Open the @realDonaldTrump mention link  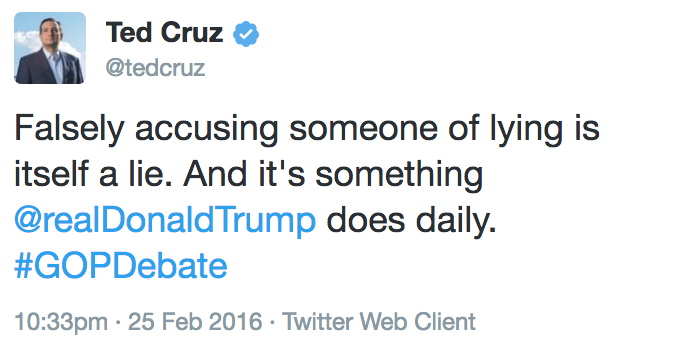(165, 220)
